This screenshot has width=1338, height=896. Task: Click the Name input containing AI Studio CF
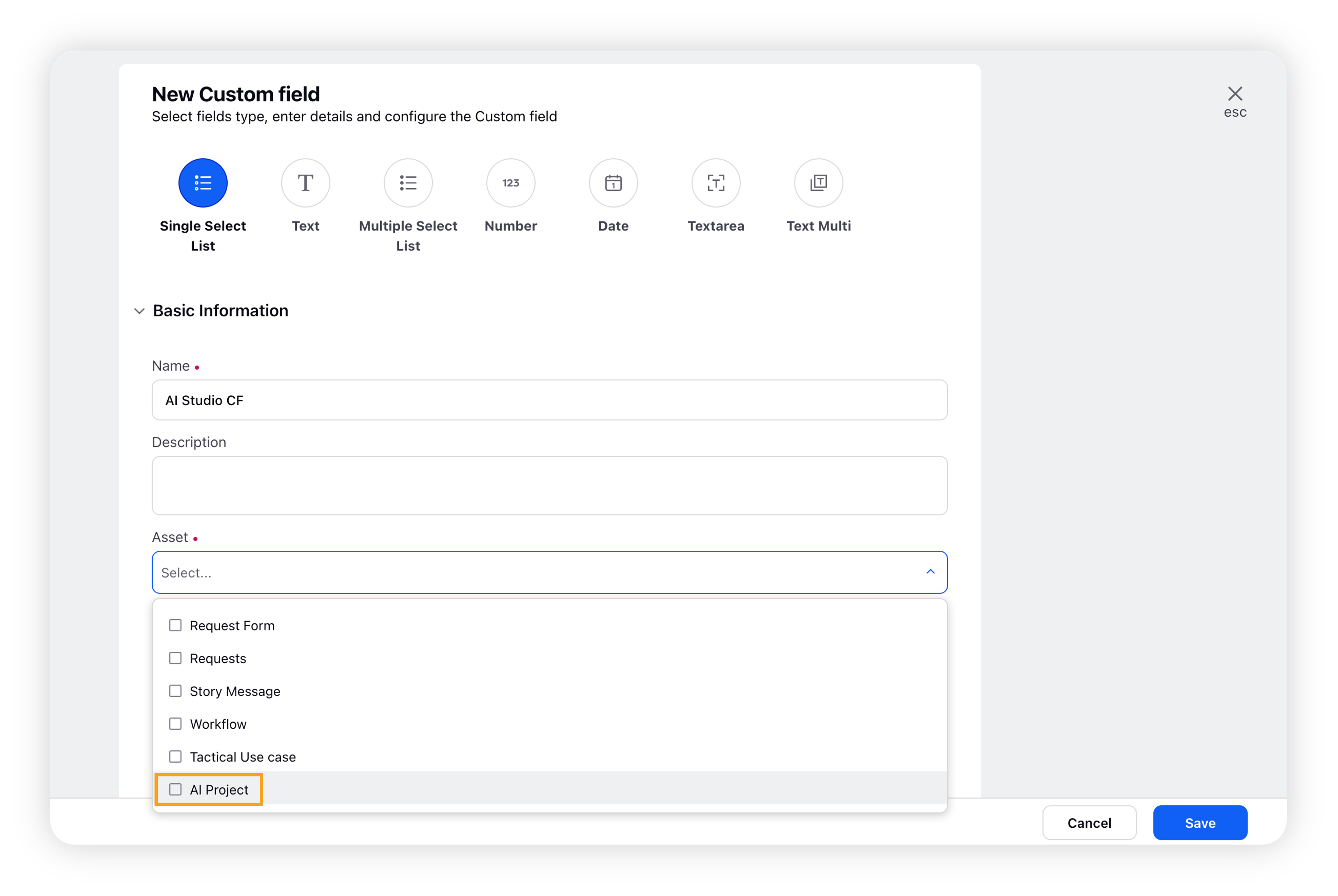point(549,400)
